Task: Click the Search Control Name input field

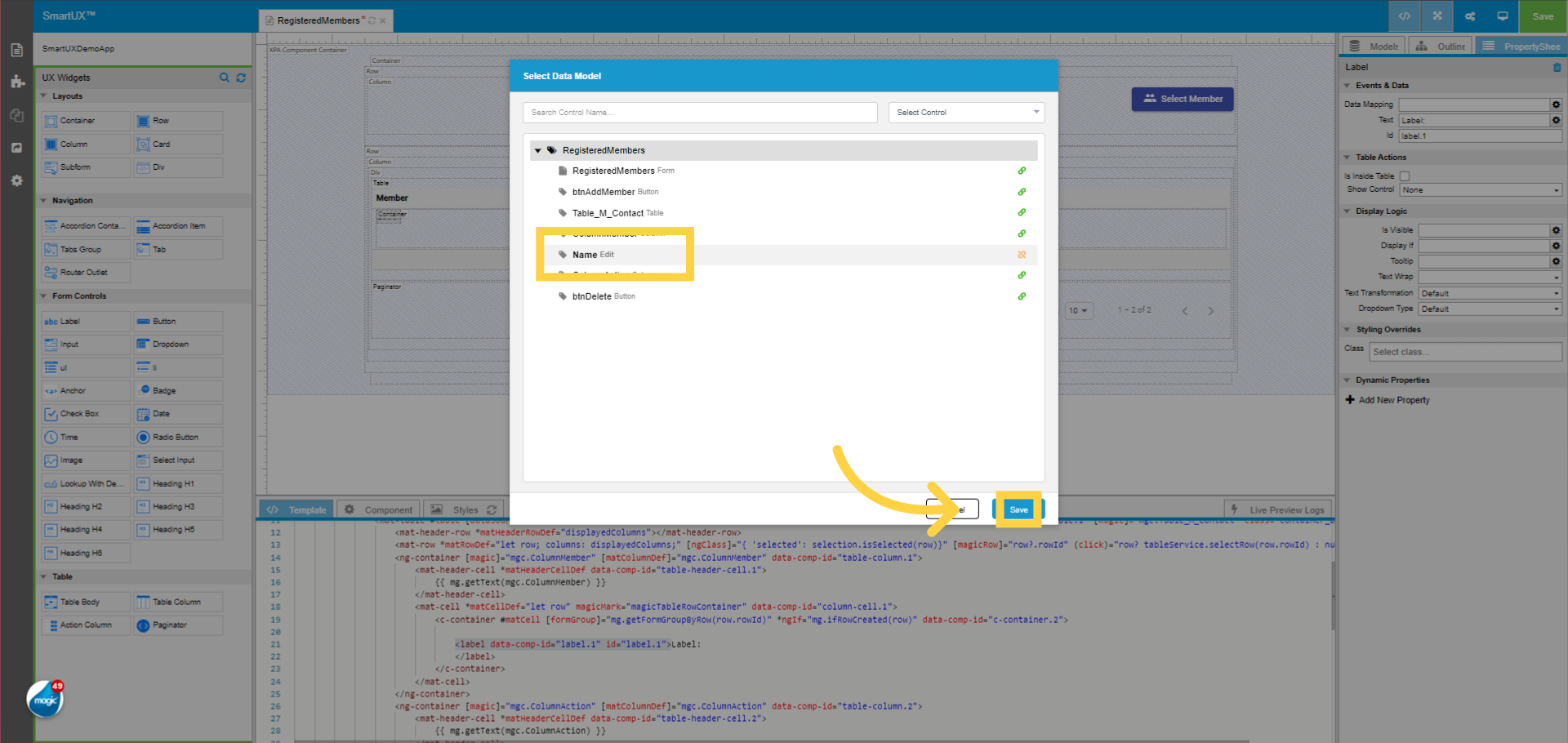Action: 700,113
